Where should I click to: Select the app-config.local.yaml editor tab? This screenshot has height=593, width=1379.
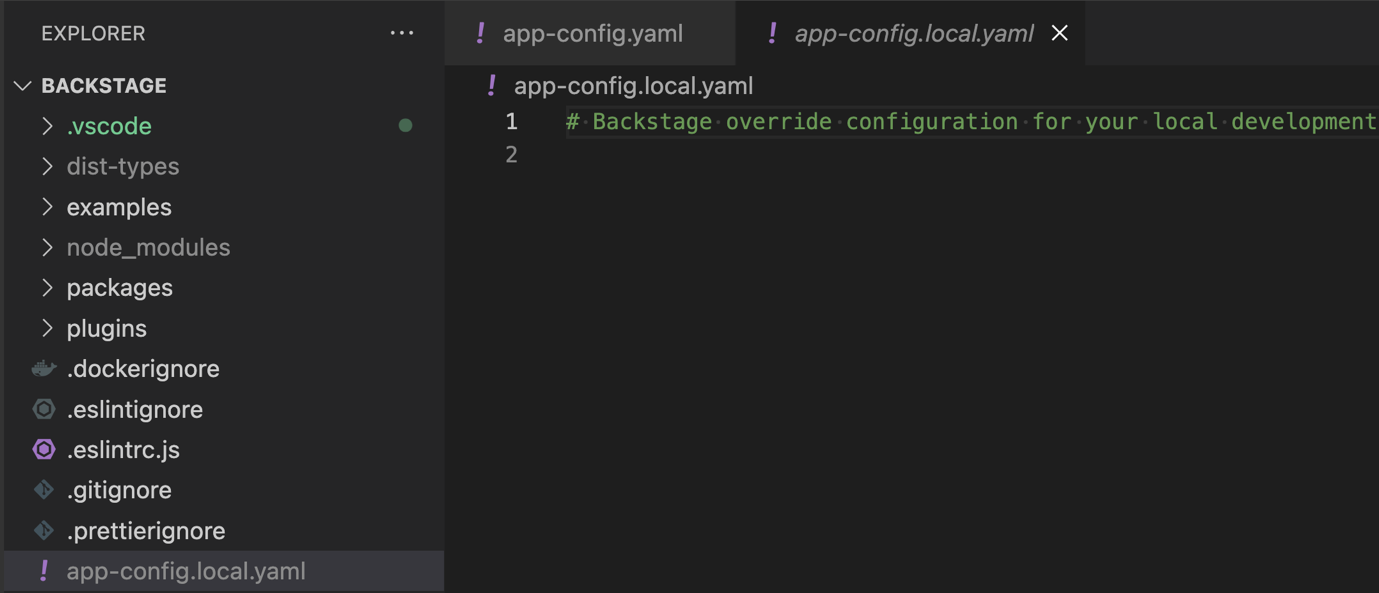913,33
